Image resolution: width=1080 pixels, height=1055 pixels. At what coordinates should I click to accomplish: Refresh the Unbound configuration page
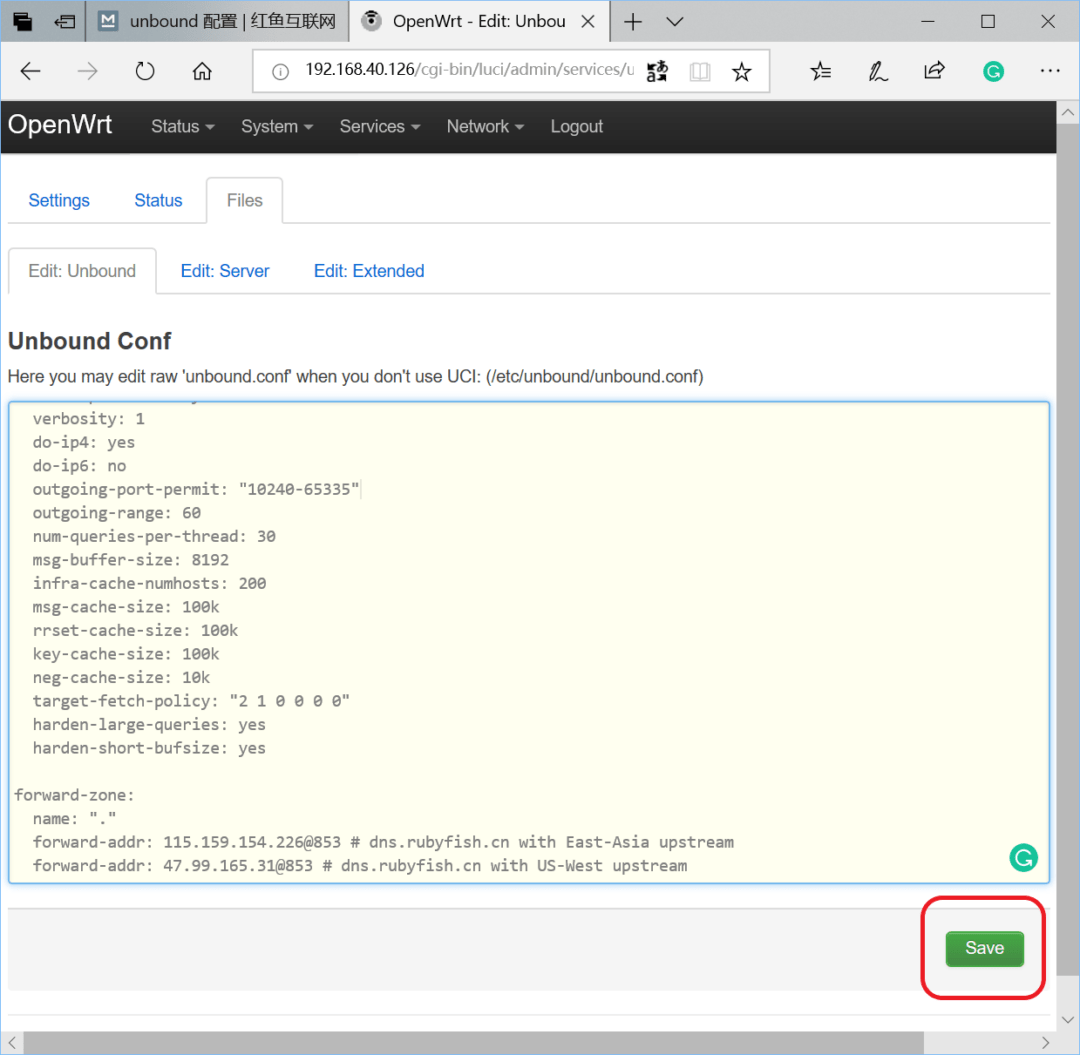[145, 70]
